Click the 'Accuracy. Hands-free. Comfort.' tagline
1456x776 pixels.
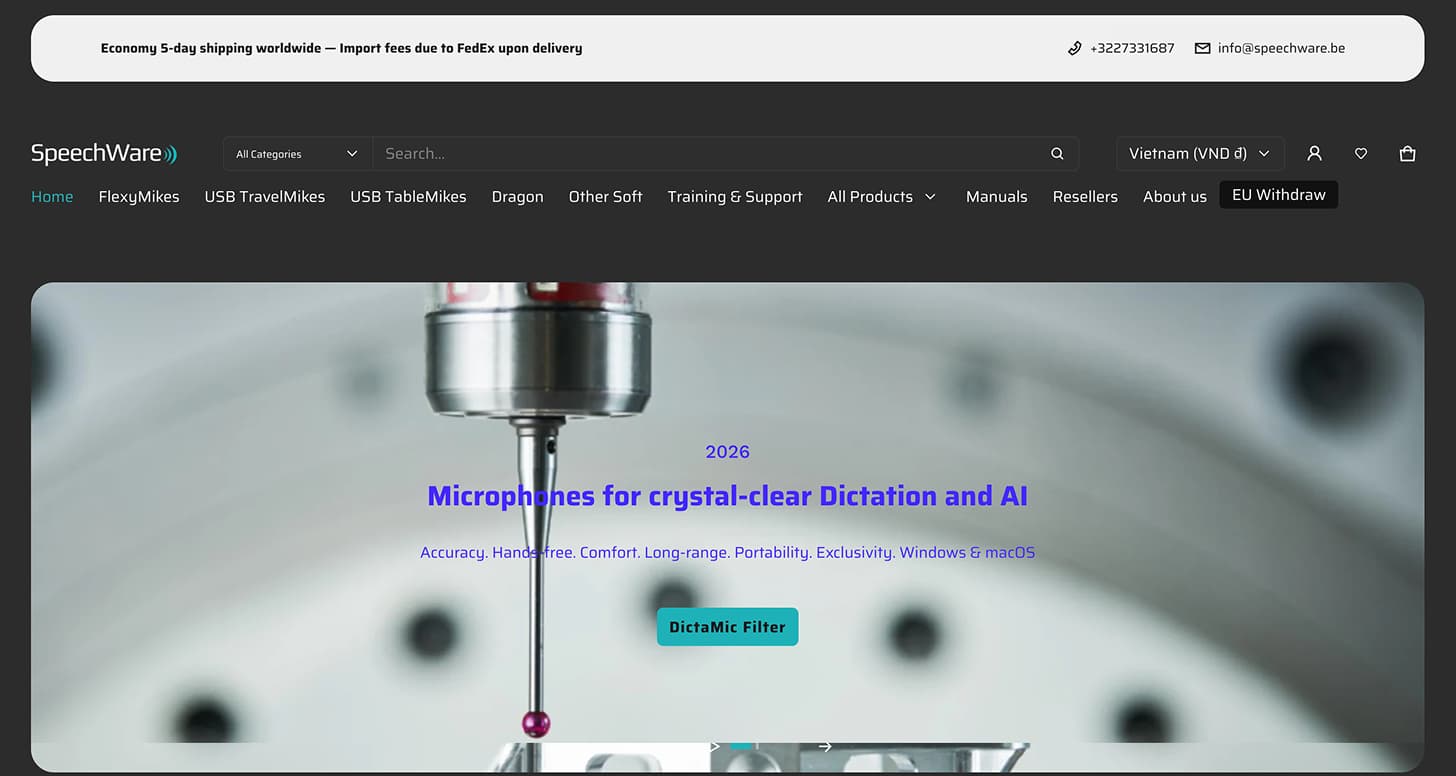click(x=727, y=552)
